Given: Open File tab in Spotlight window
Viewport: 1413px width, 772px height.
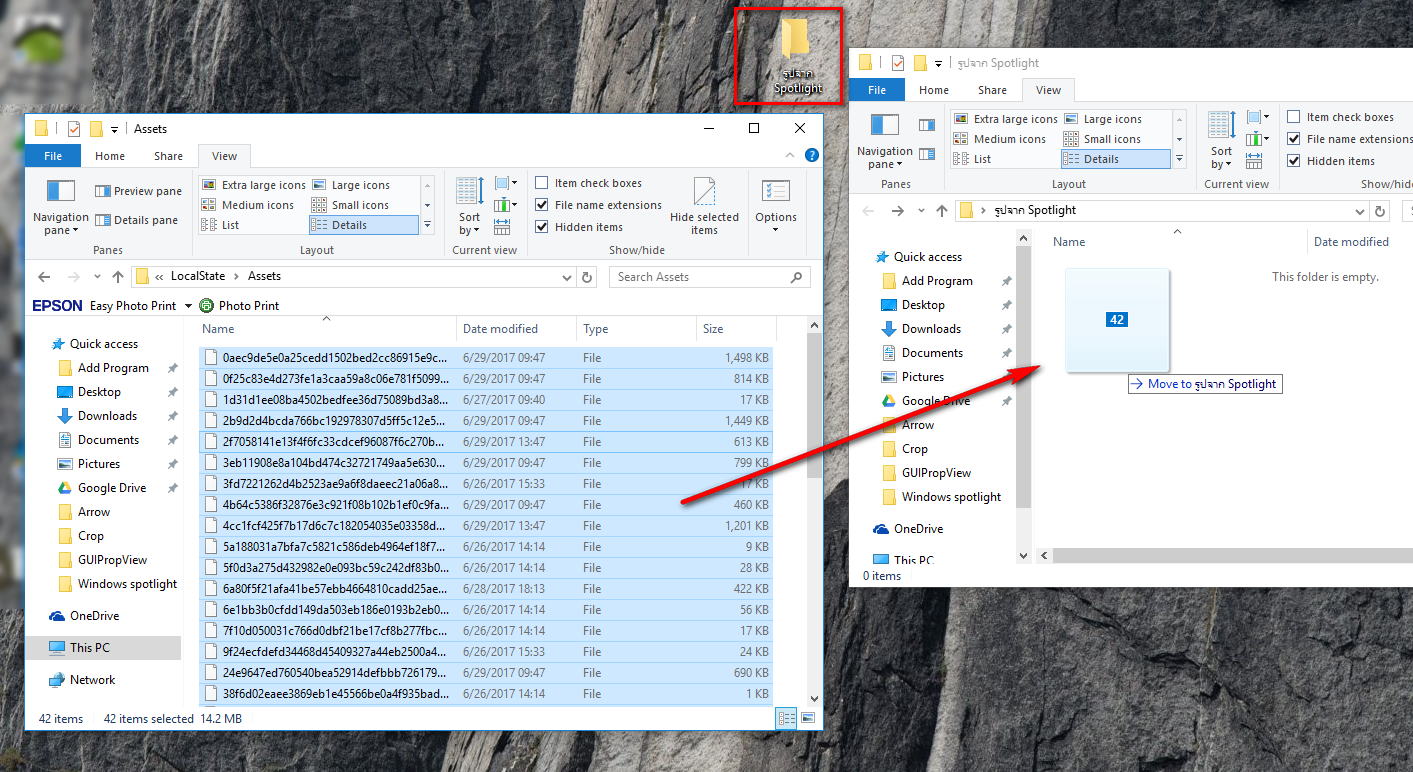Looking at the screenshot, I should point(877,90).
